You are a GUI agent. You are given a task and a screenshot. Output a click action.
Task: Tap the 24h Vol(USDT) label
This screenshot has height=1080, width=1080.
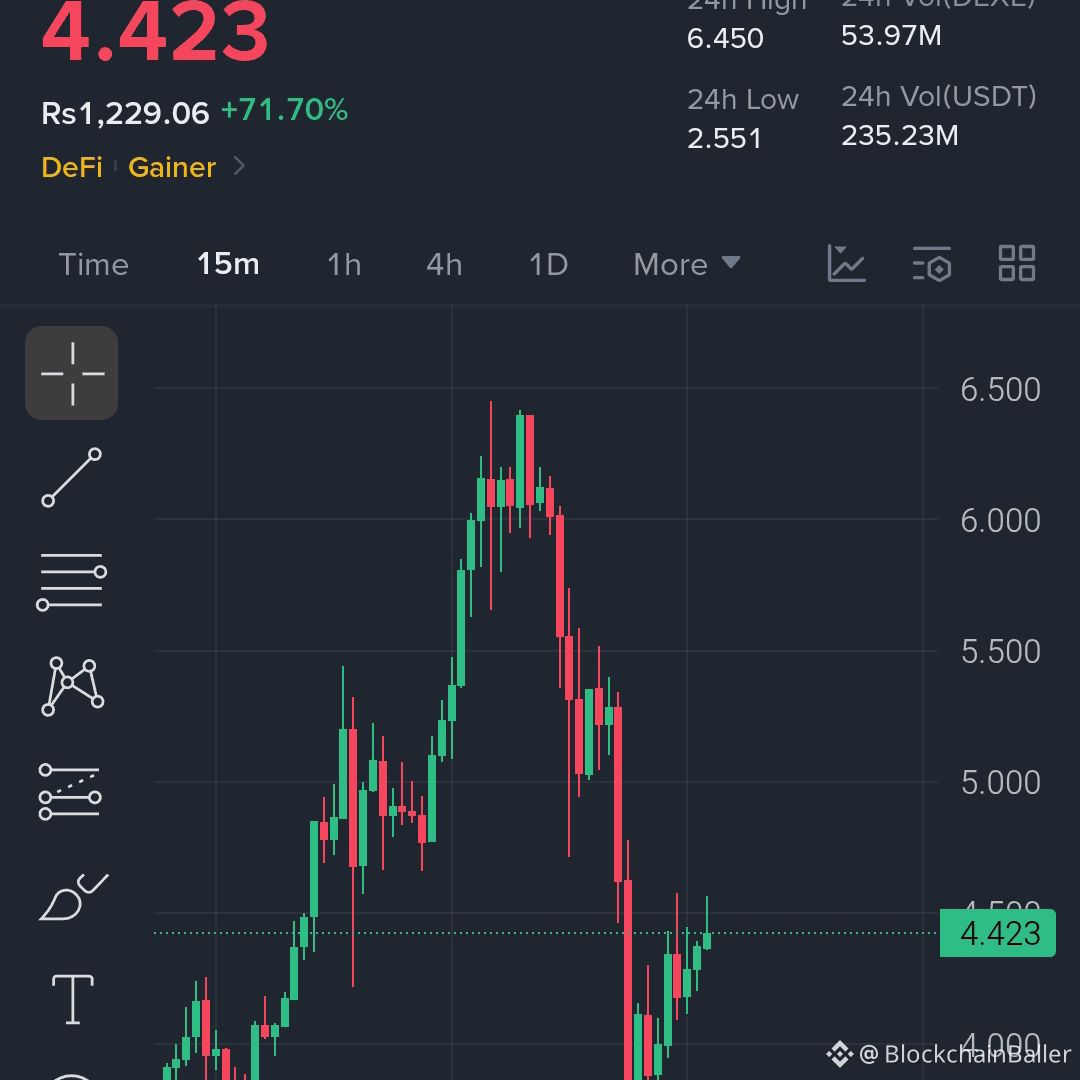939,97
